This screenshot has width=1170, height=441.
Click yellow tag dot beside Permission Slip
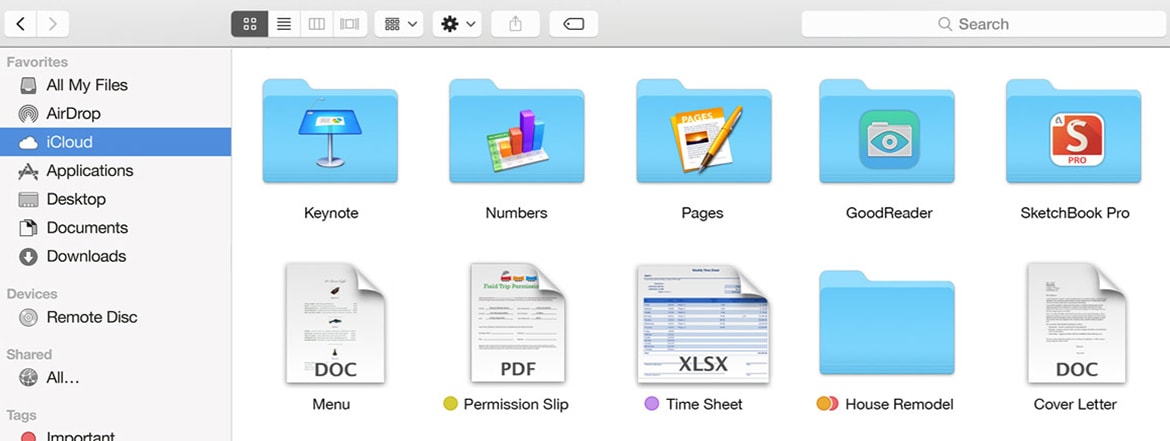click(450, 404)
